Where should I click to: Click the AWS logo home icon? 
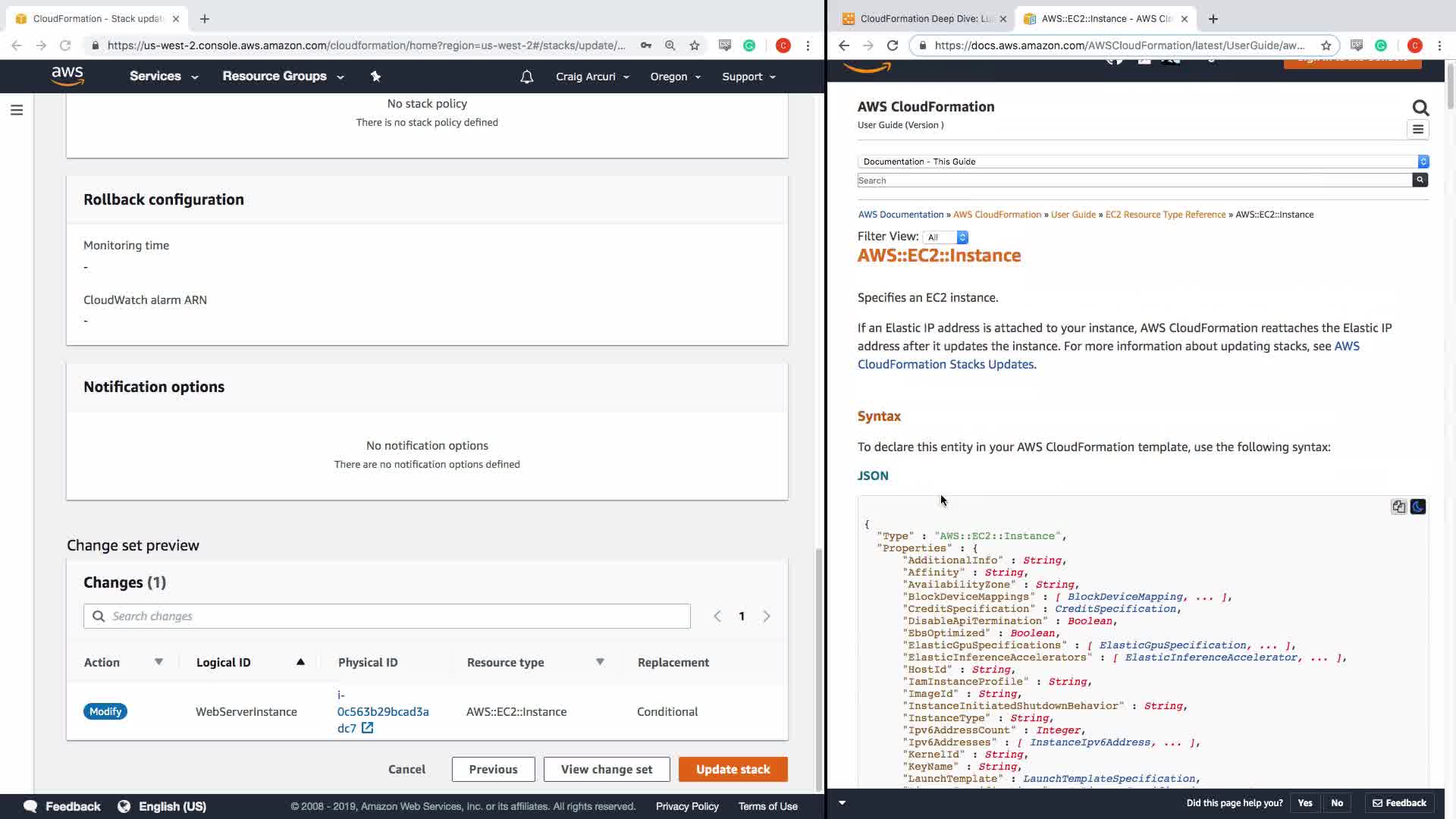[67, 76]
